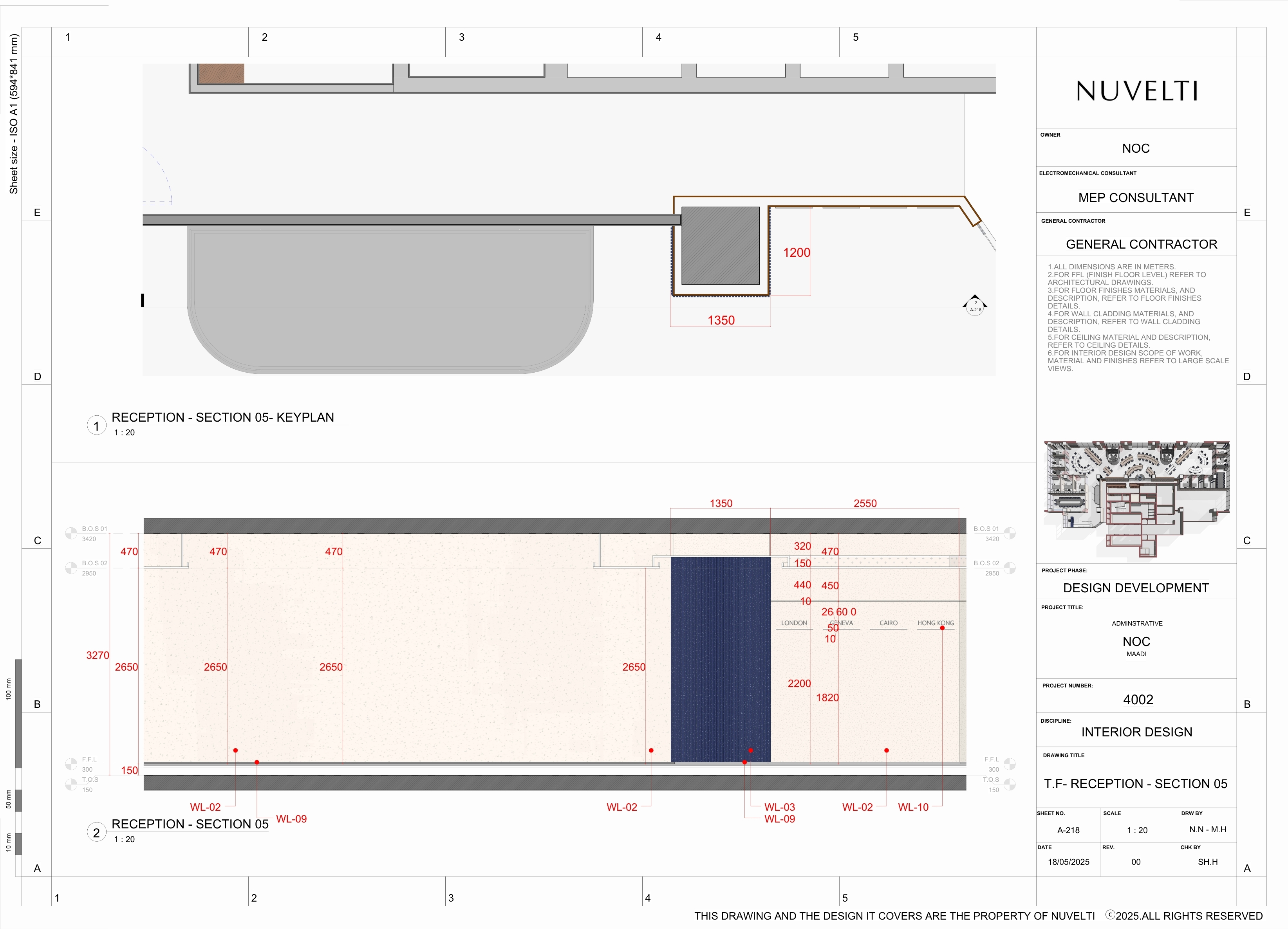Click the revision field showing 00
Image resolution: width=1288 pixels, height=929 pixels.
tap(1135, 862)
